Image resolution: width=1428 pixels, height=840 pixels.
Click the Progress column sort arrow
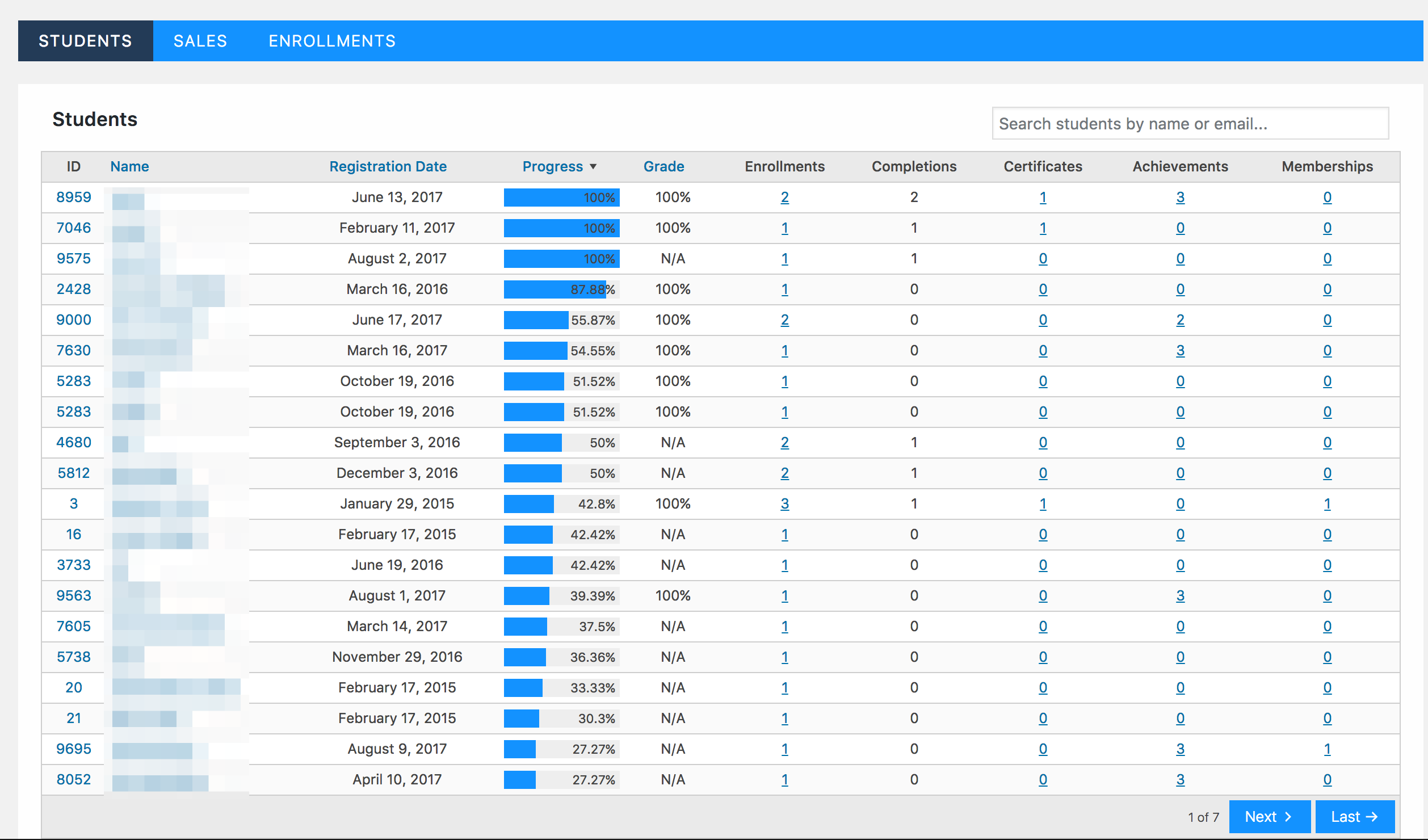(x=593, y=167)
